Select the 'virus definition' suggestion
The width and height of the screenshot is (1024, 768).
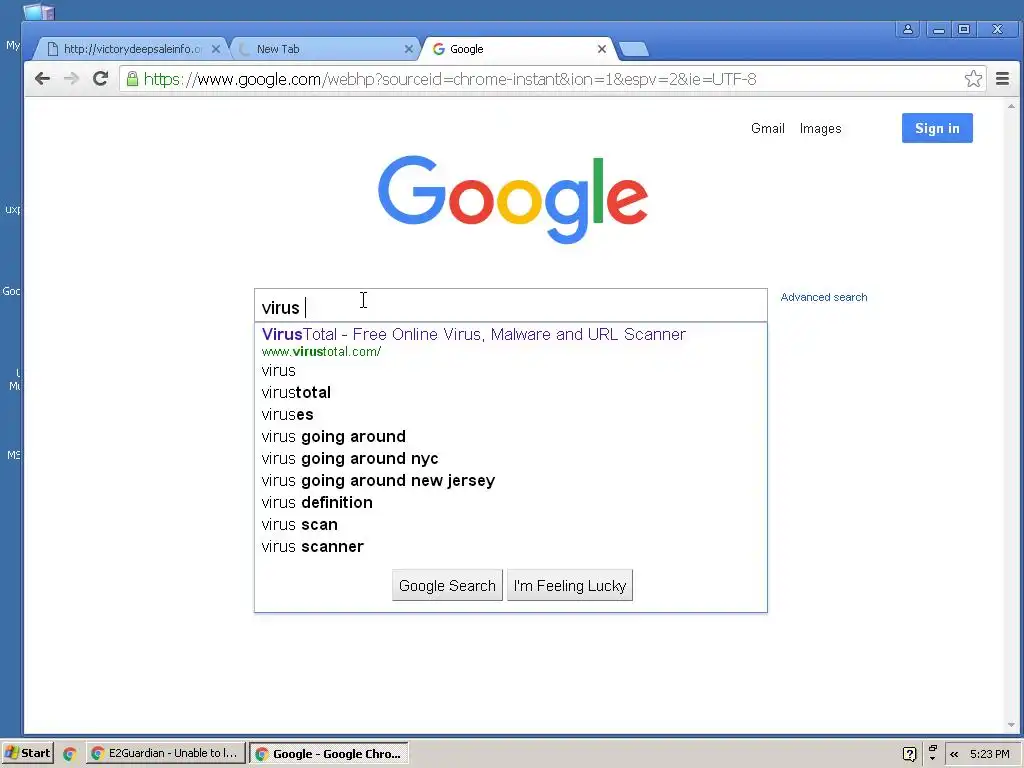[x=511, y=502]
